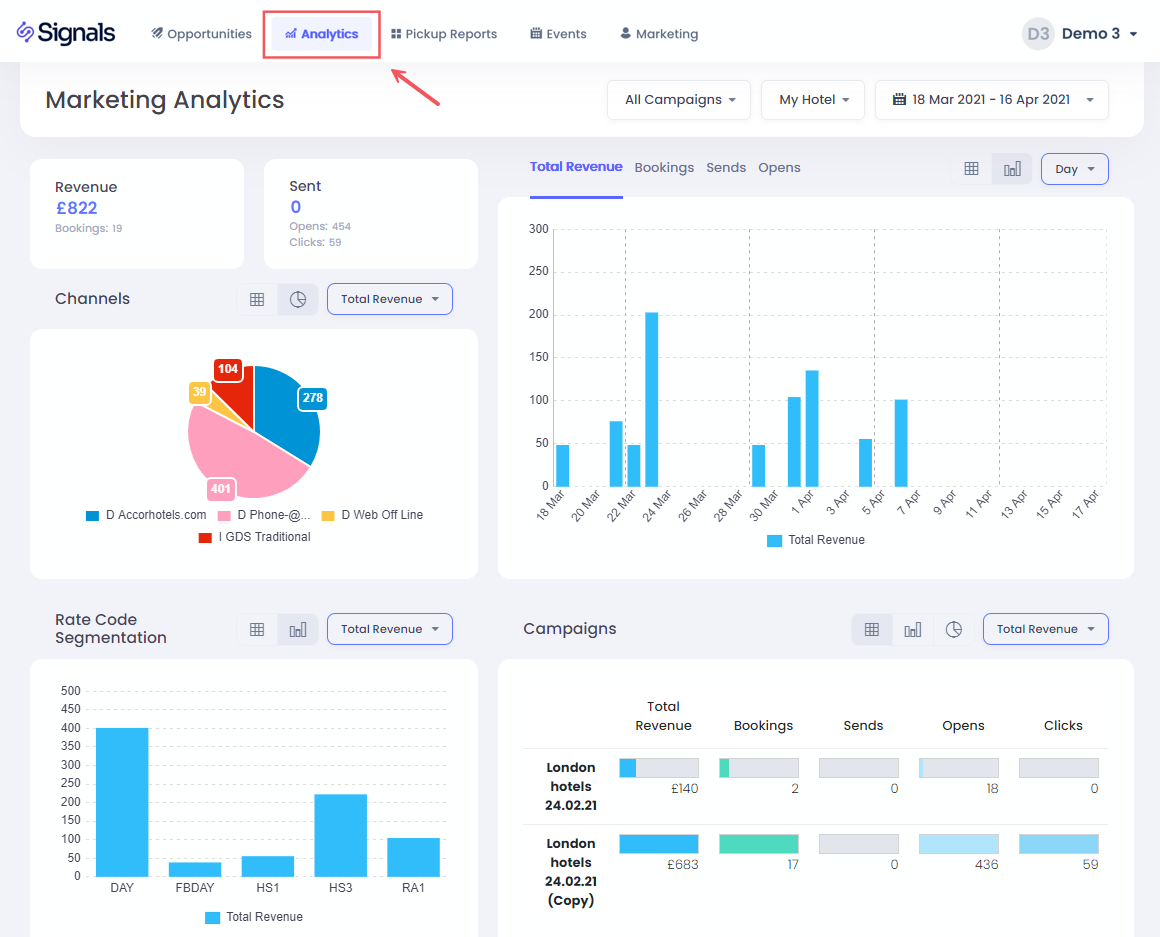Show Total Revenue chart as table grid
The height and width of the screenshot is (937, 1160).
971,169
